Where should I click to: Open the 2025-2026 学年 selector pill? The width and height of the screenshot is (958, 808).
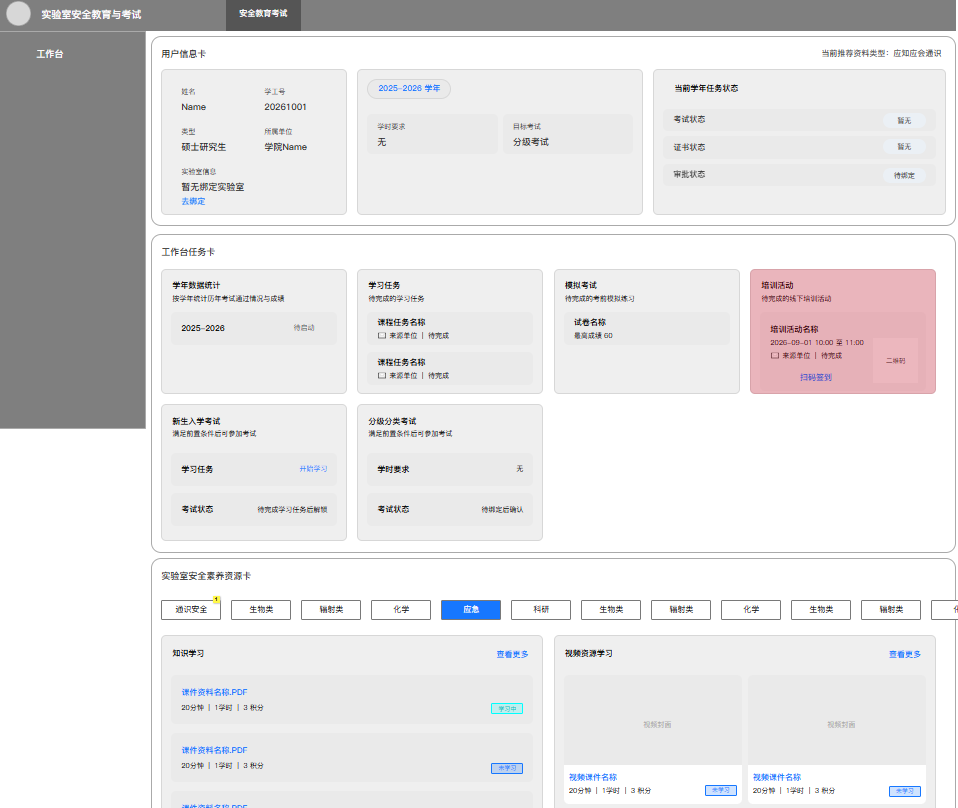tap(409, 88)
